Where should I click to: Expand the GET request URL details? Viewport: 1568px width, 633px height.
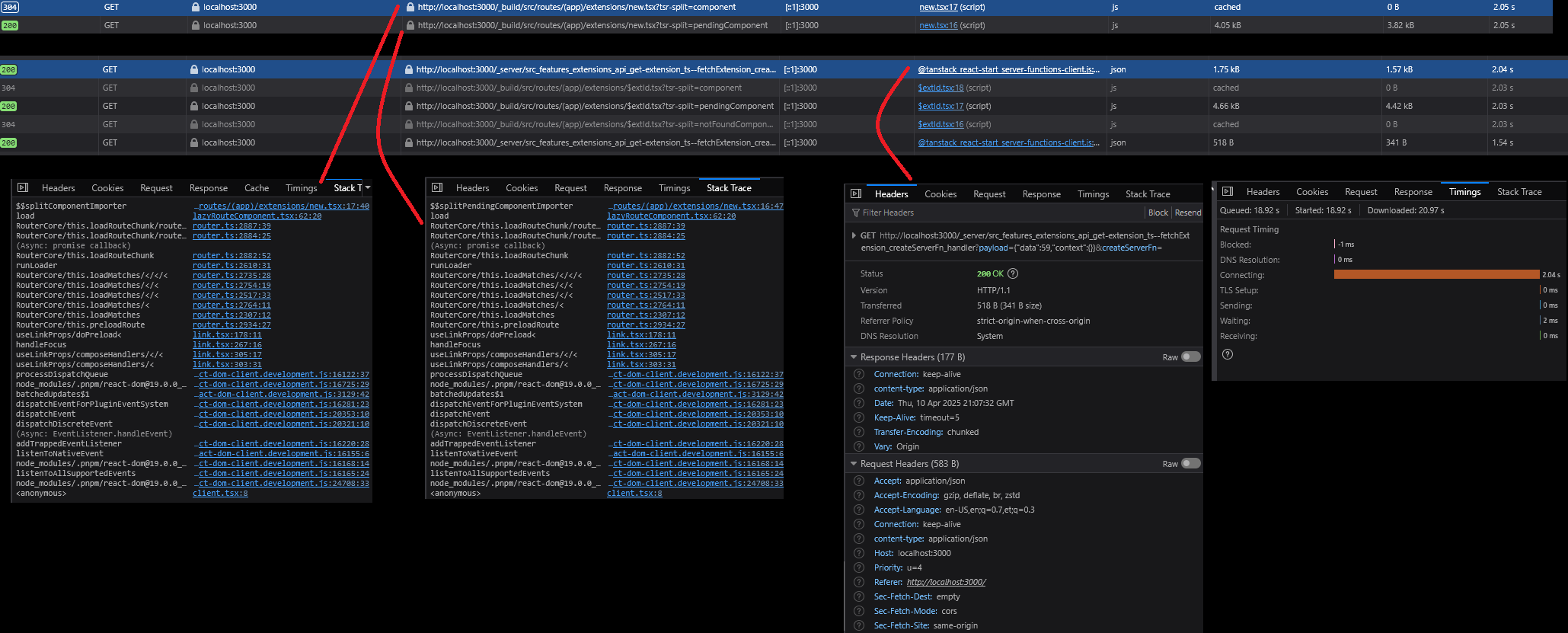(x=854, y=235)
